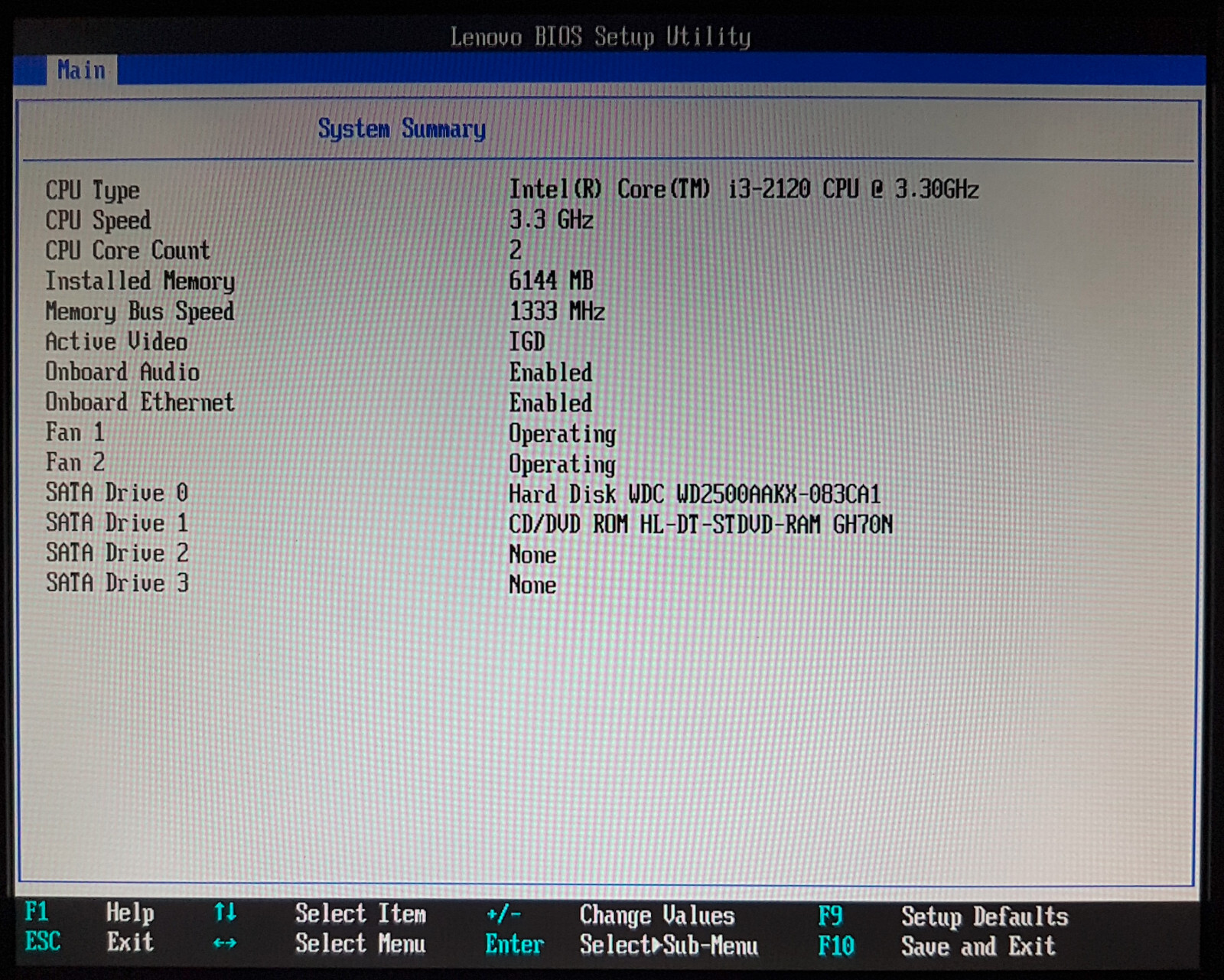Click the Setup Defaults legend
The height and width of the screenshot is (980, 1224).
[985, 917]
